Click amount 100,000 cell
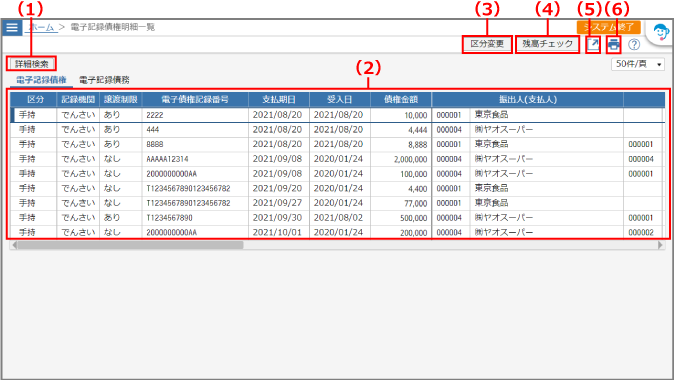The image size is (674, 380). point(401,174)
